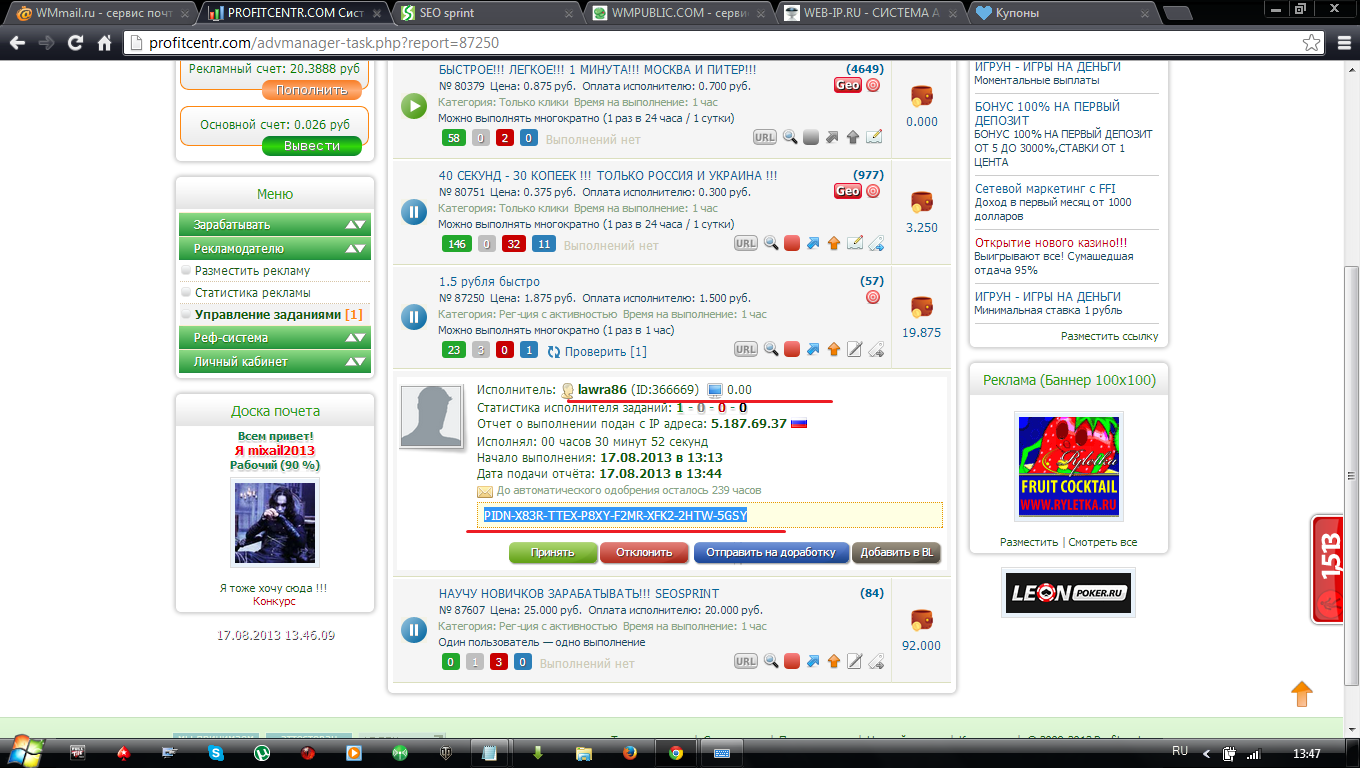Open magnifier preview for task 80379
This screenshot has height=768, width=1360.
point(790,137)
